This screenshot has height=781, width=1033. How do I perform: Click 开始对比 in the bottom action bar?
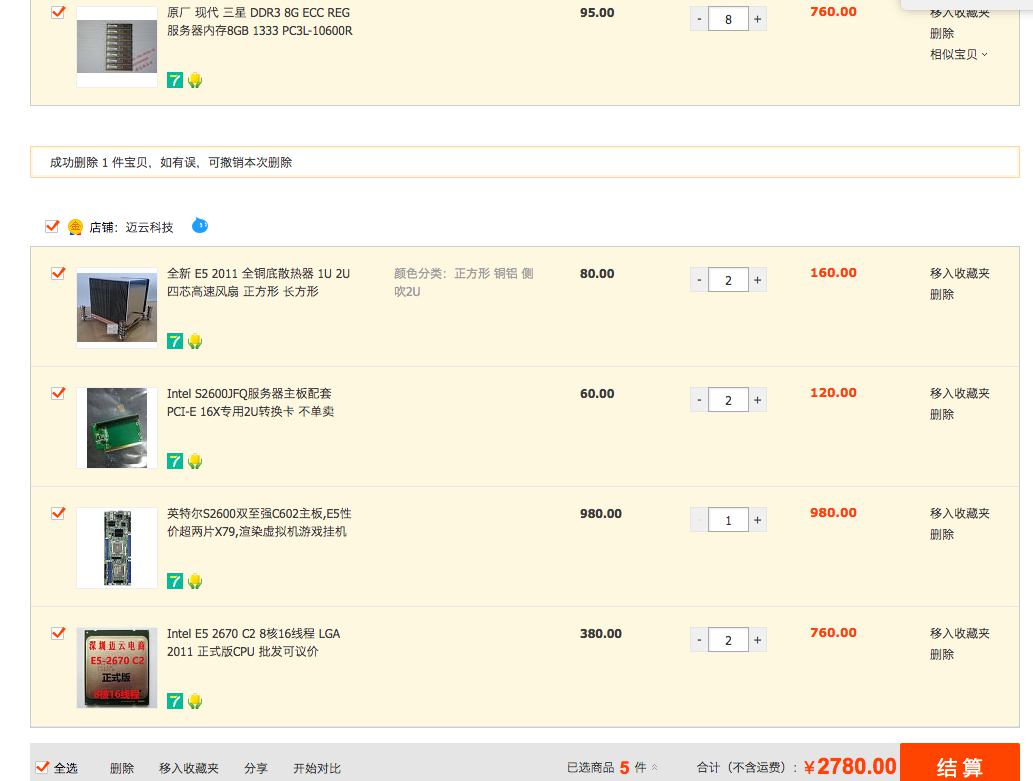pyautogui.click(x=317, y=768)
